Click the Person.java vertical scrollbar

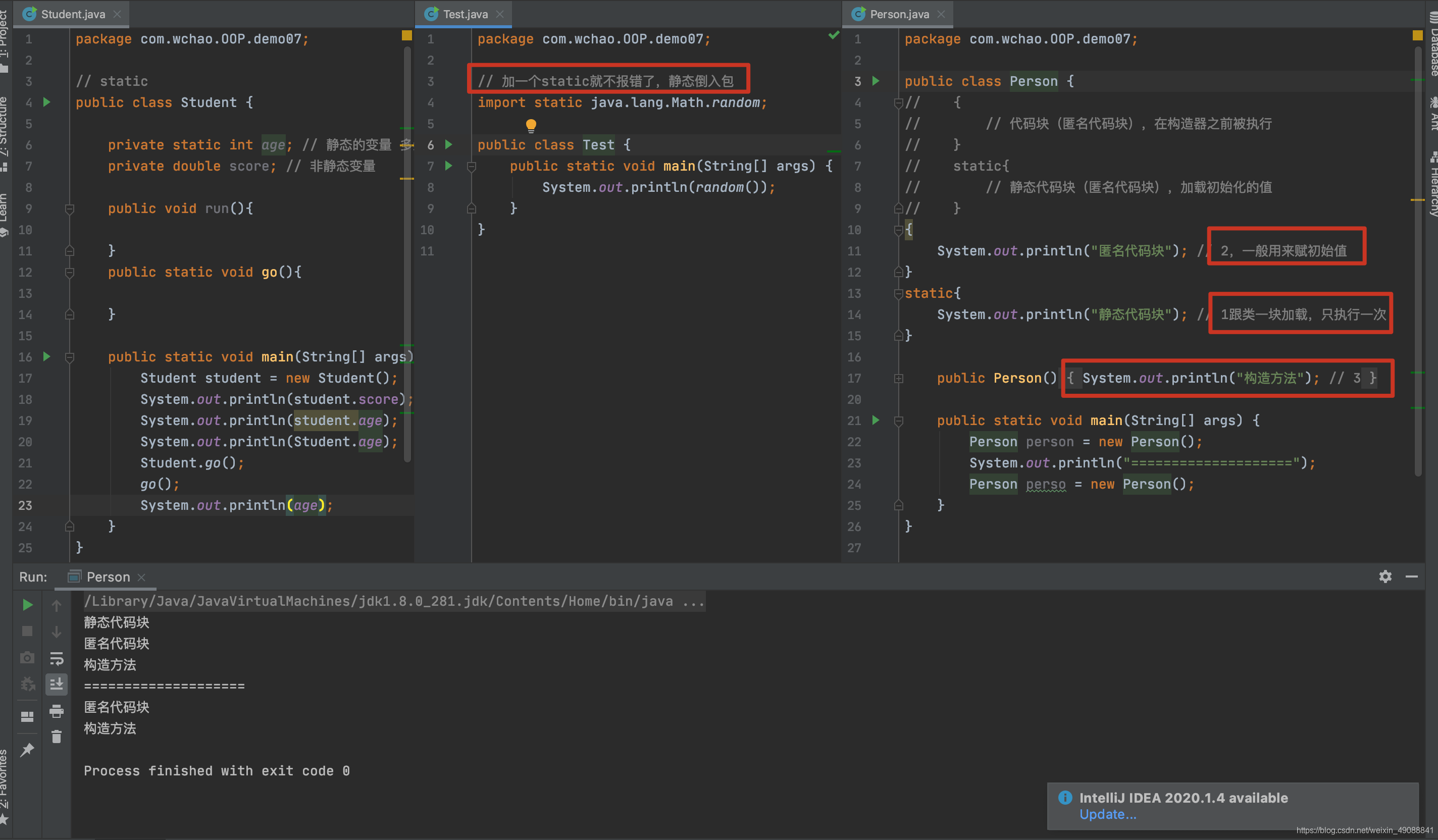pos(1417,261)
